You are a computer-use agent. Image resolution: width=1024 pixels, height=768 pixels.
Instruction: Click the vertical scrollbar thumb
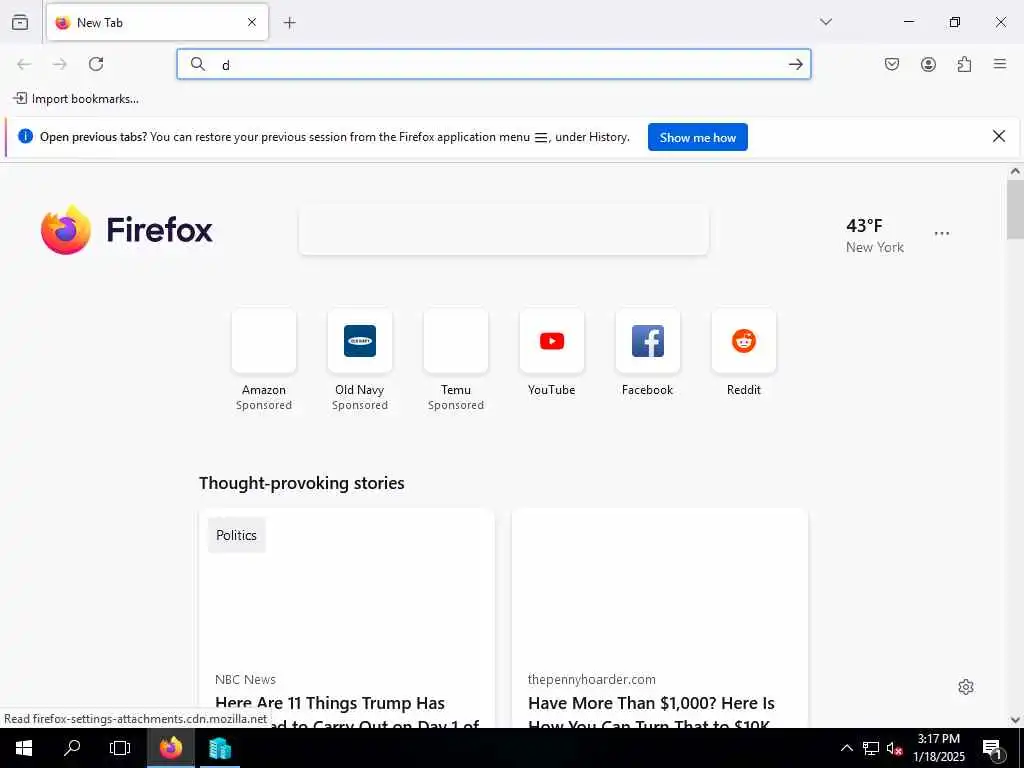[1015, 209]
